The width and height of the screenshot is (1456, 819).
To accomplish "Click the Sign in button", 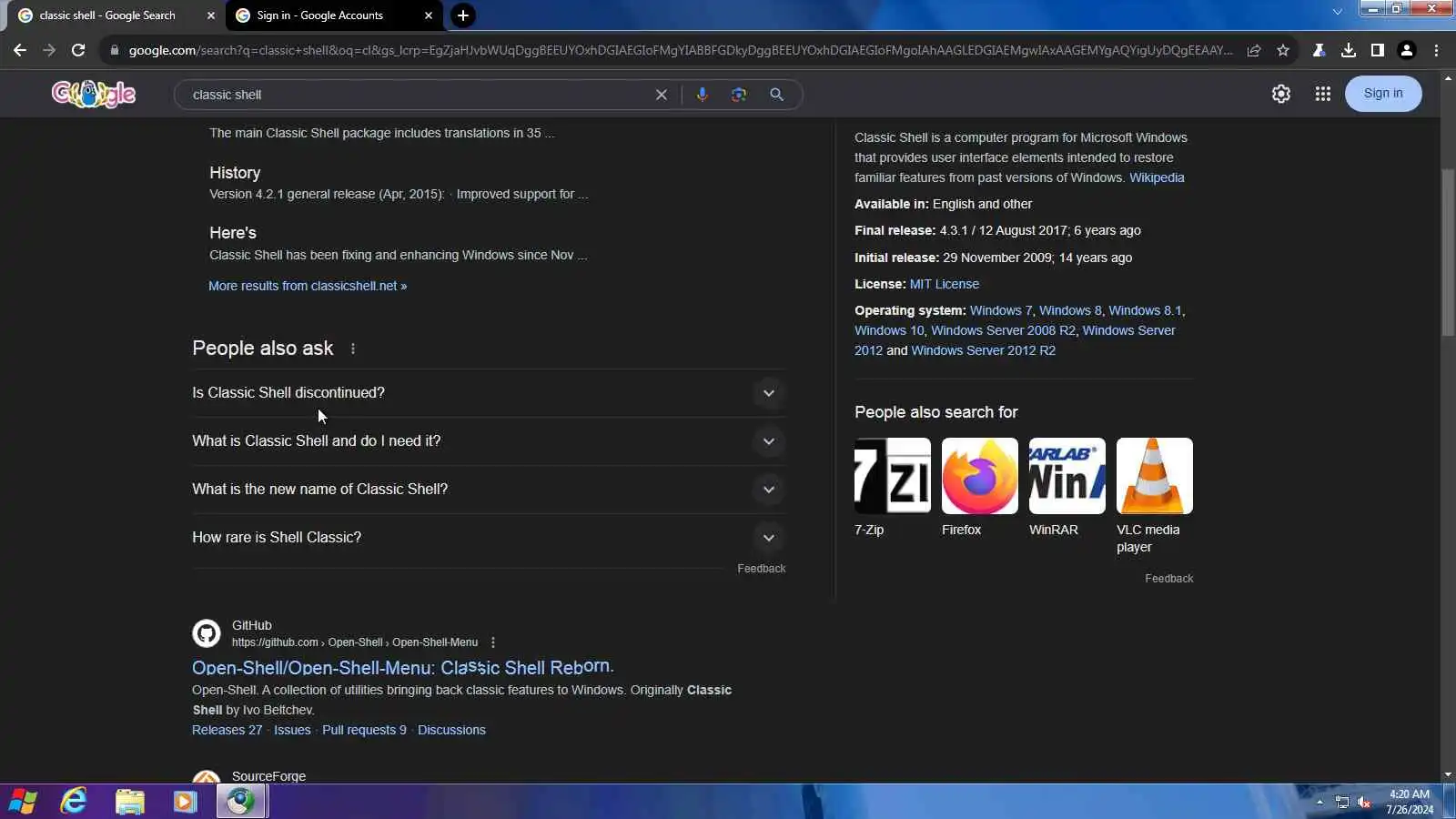I will pyautogui.click(x=1383, y=94).
